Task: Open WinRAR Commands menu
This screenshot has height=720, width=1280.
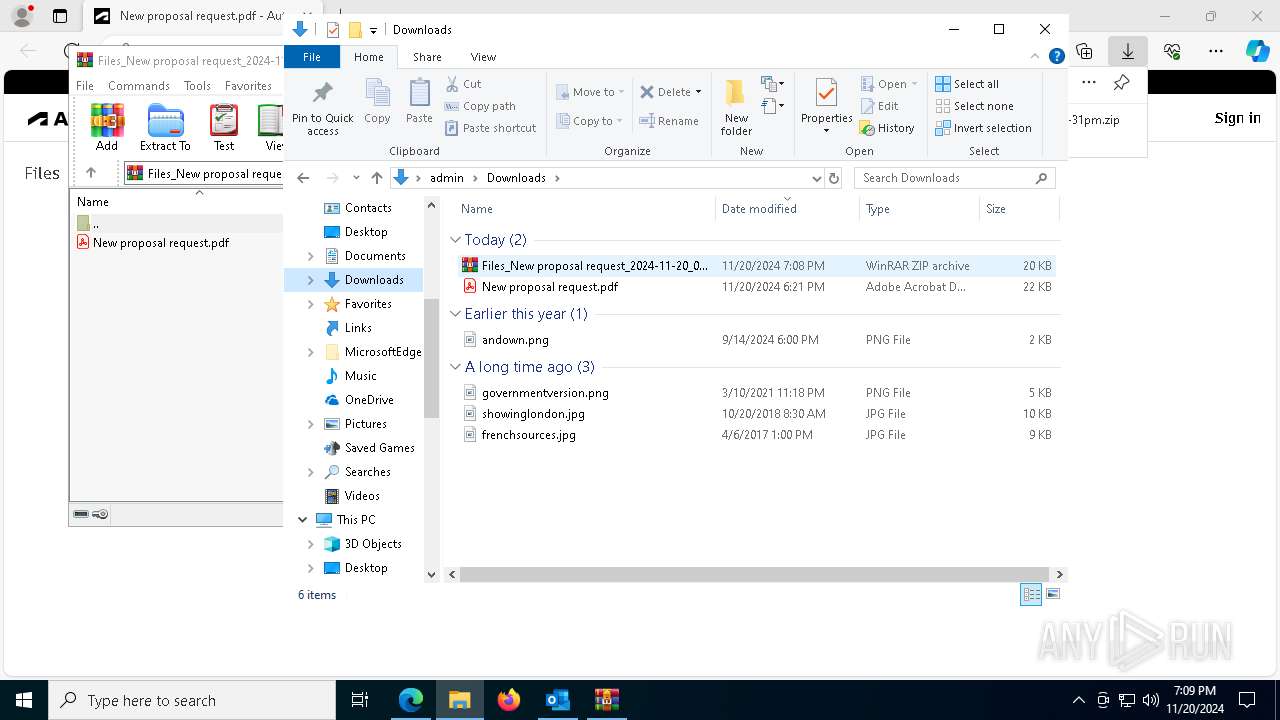Action: pos(139,86)
